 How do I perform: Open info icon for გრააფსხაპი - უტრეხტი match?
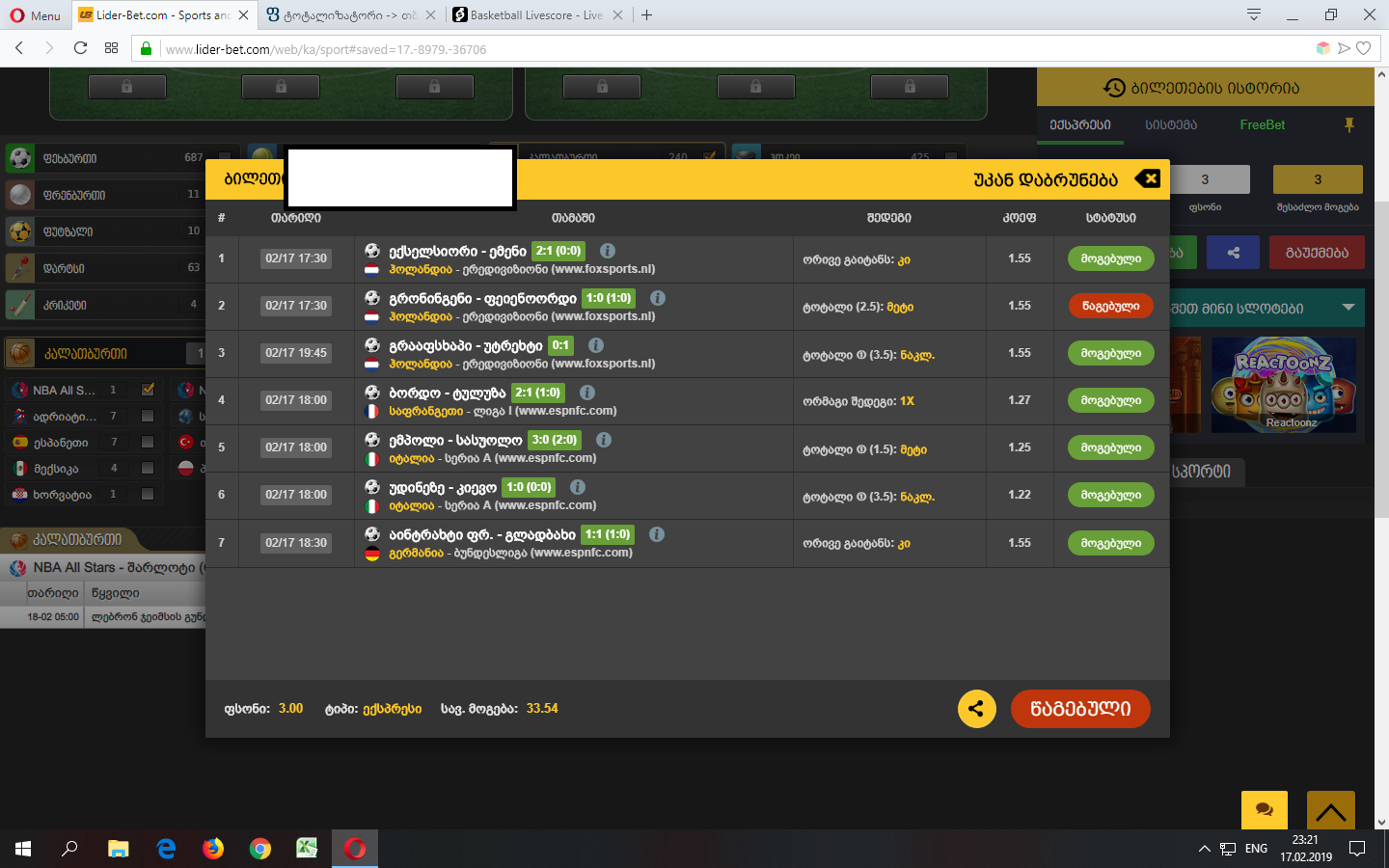(x=596, y=345)
